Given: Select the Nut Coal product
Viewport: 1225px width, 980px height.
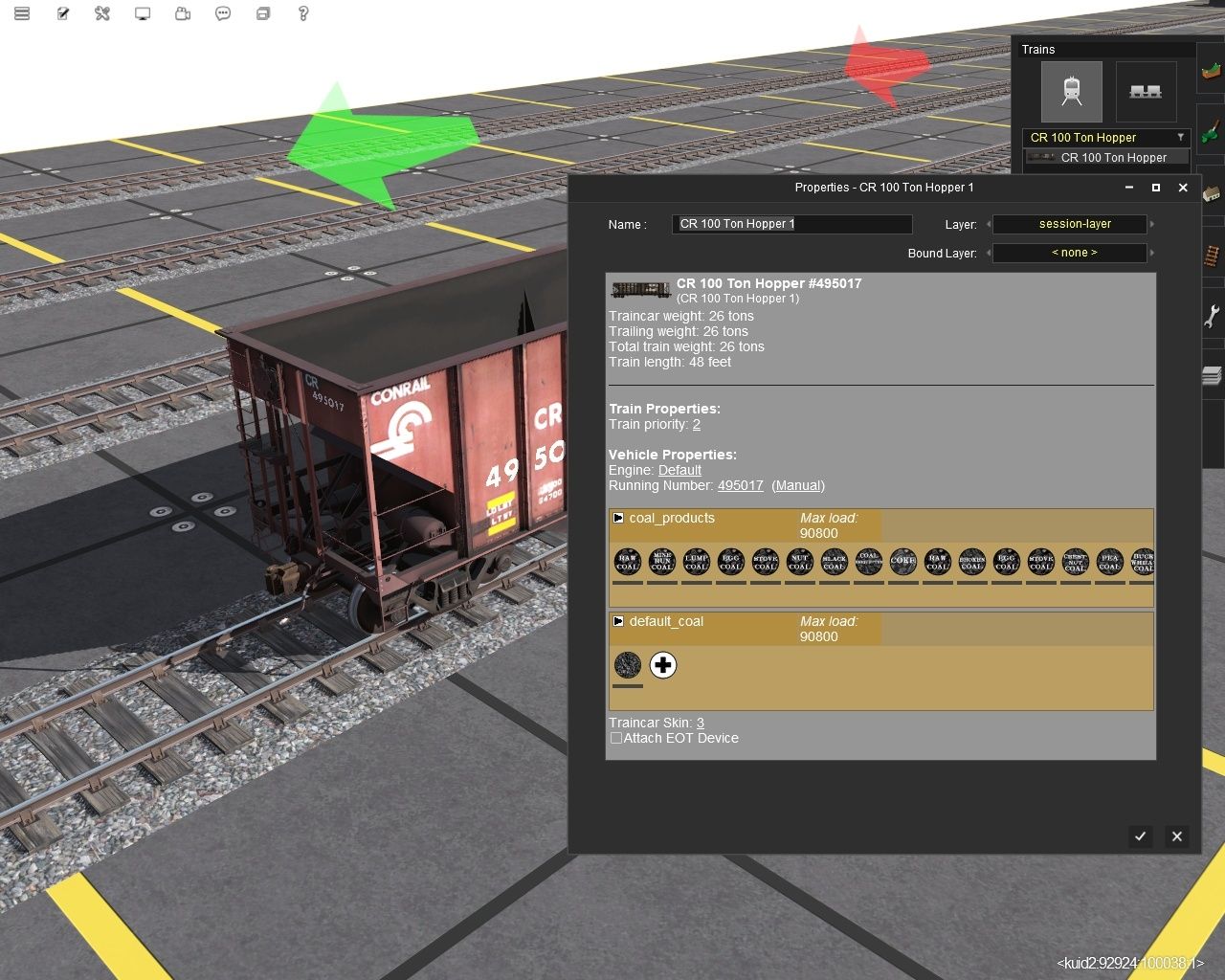Looking at the screenshot, I should [x=800, y=562].
